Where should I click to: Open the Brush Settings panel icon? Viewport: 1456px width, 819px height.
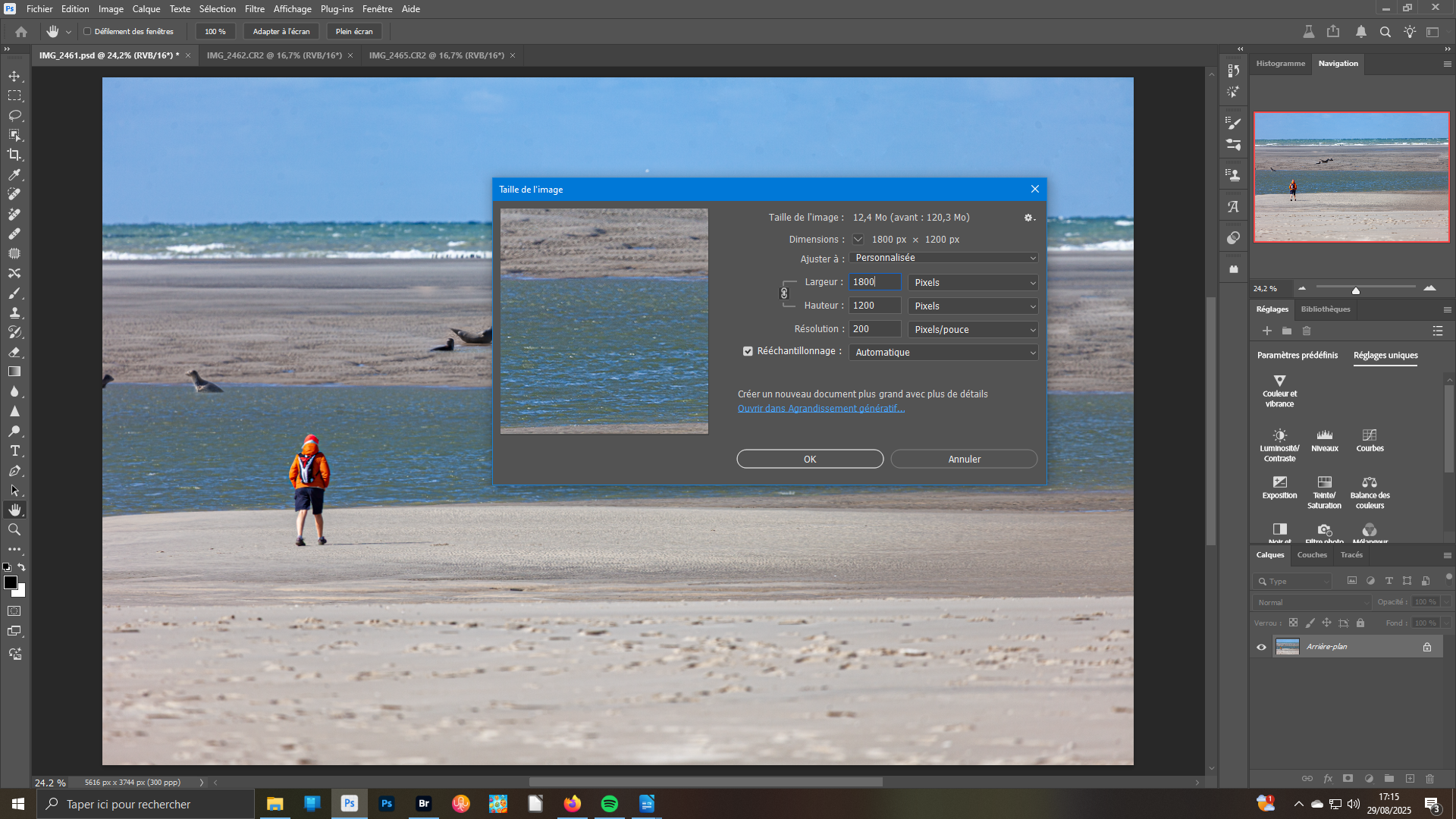pos(1234,123)
